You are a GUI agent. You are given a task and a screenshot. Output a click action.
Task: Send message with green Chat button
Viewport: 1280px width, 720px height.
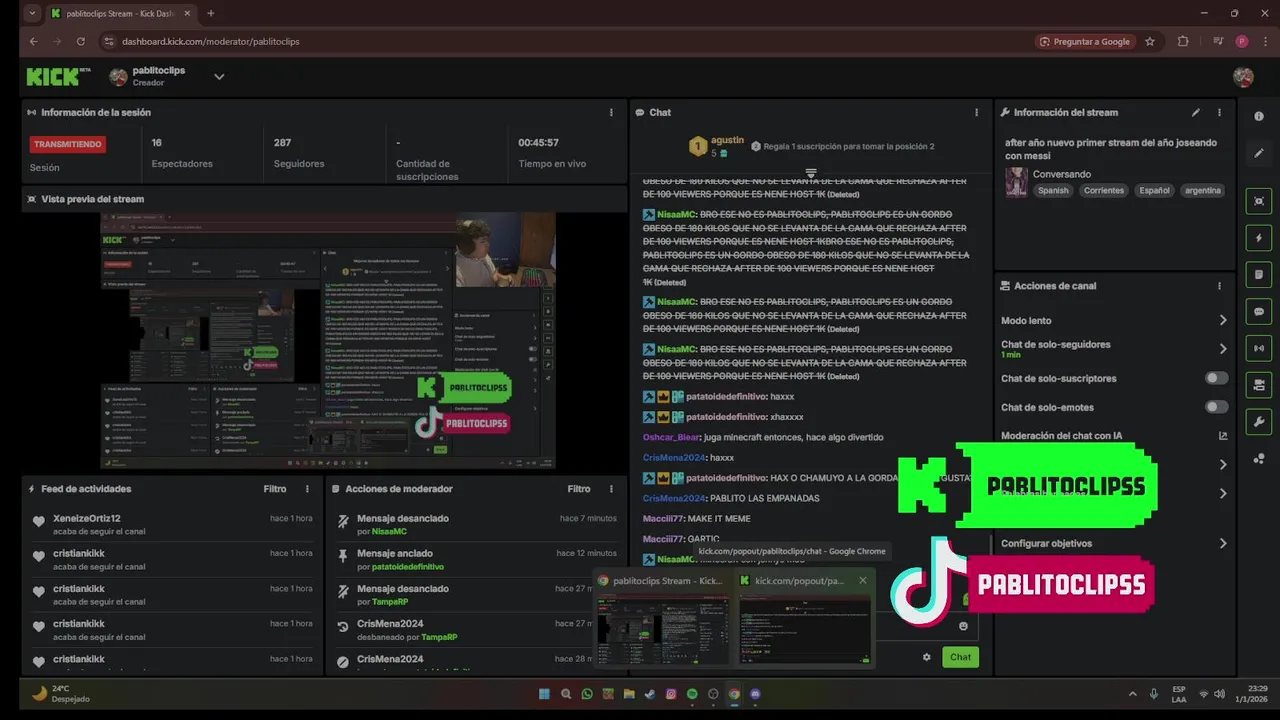coord(960,657)
